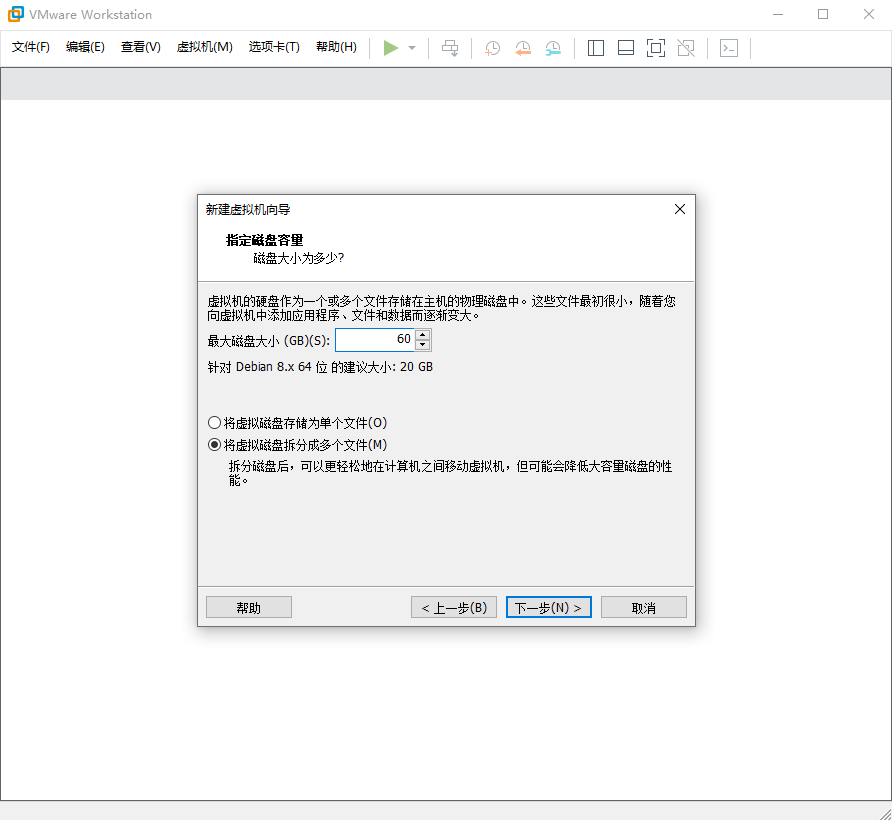The height and width of the screenshot is (820, 892).
Task: Click Send Ctrl+Alt+Del toolbar icon
Action: tap(450, 48)
